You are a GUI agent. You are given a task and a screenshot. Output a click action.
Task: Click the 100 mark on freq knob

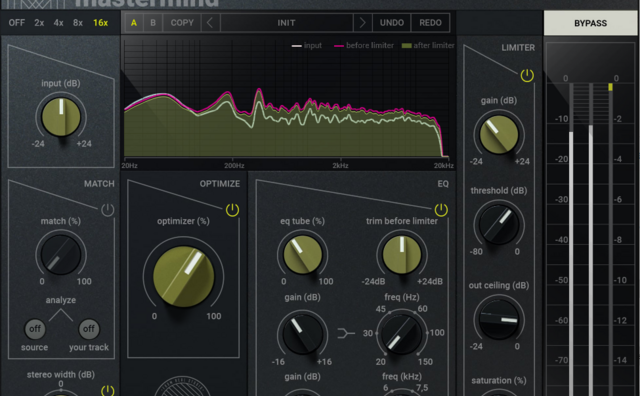437,333
